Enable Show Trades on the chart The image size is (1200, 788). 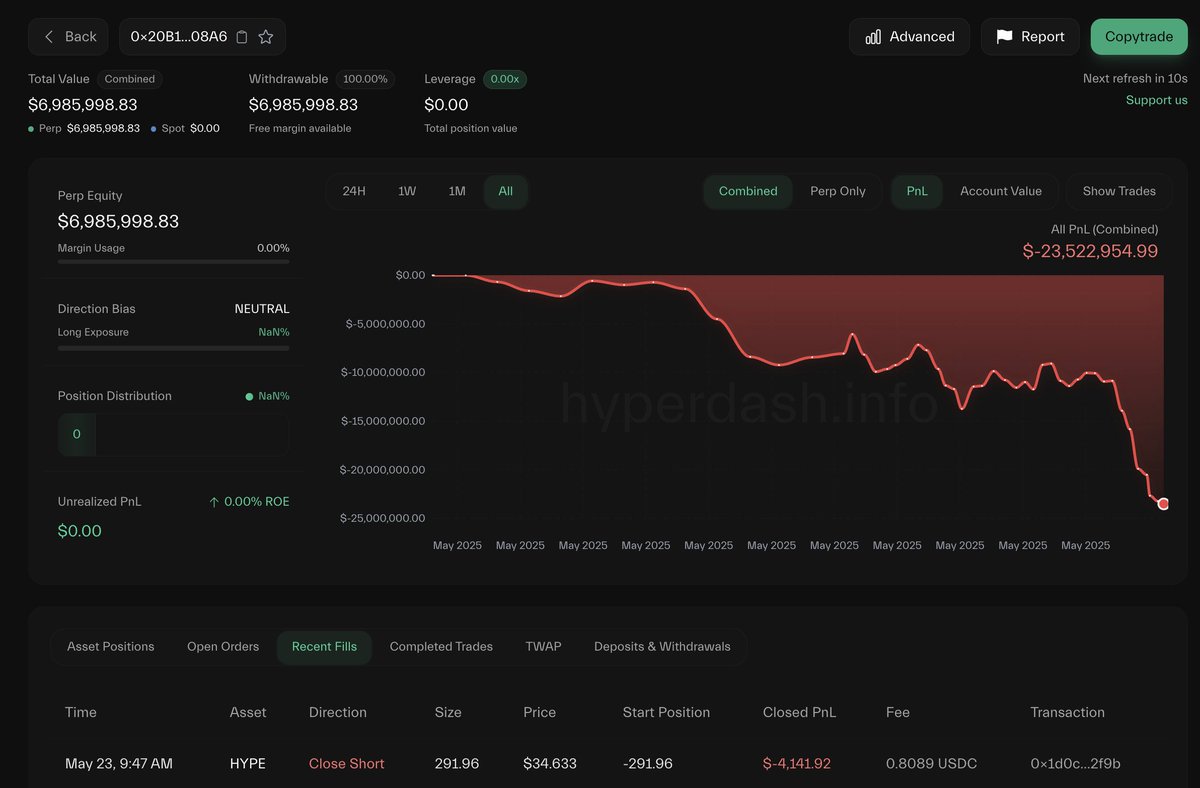(1119, 191)
